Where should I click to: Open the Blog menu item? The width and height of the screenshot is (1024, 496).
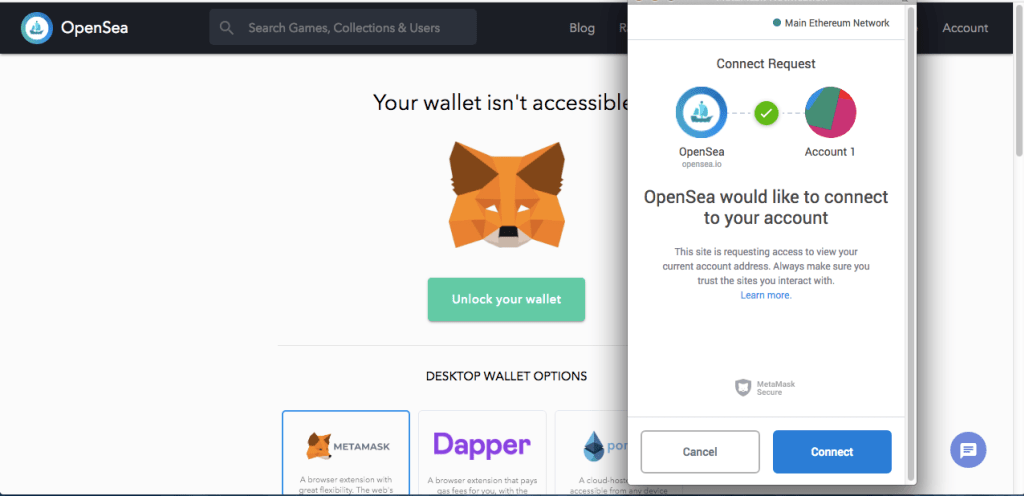[x=582, y=28]
